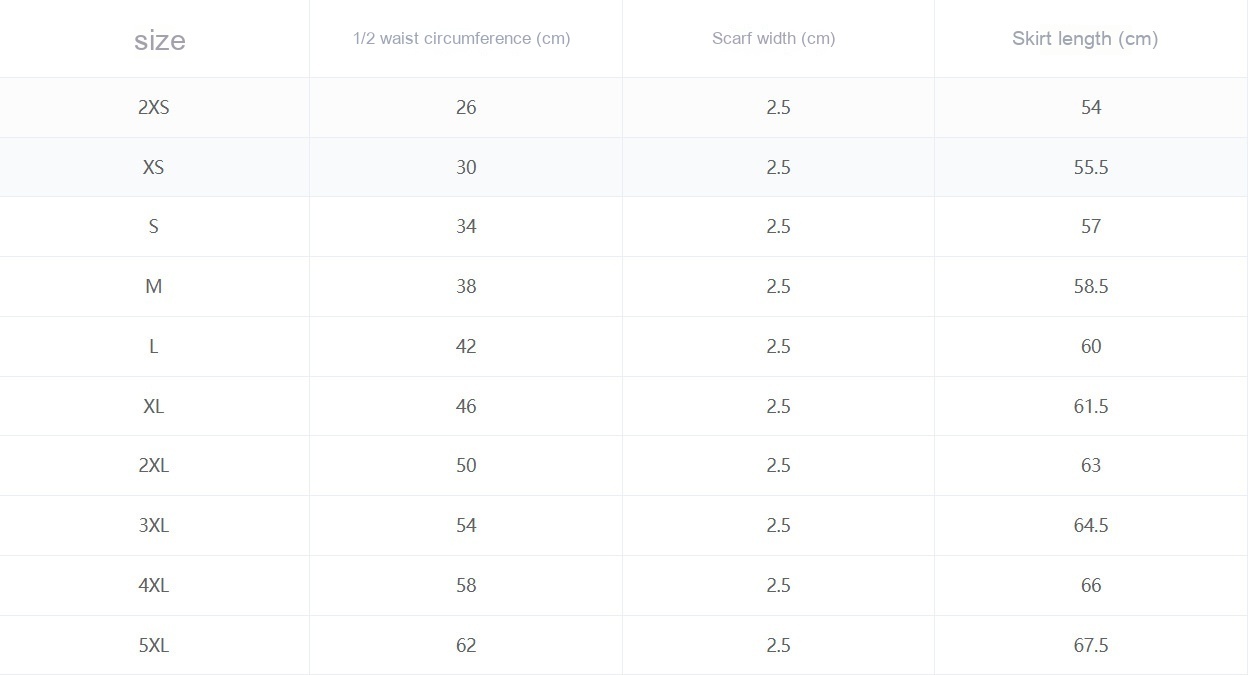The height and width of the screenshot is (675, 1254).
Task: Click the skirt length value 58.5
Action: click(x=1091, y=287)
